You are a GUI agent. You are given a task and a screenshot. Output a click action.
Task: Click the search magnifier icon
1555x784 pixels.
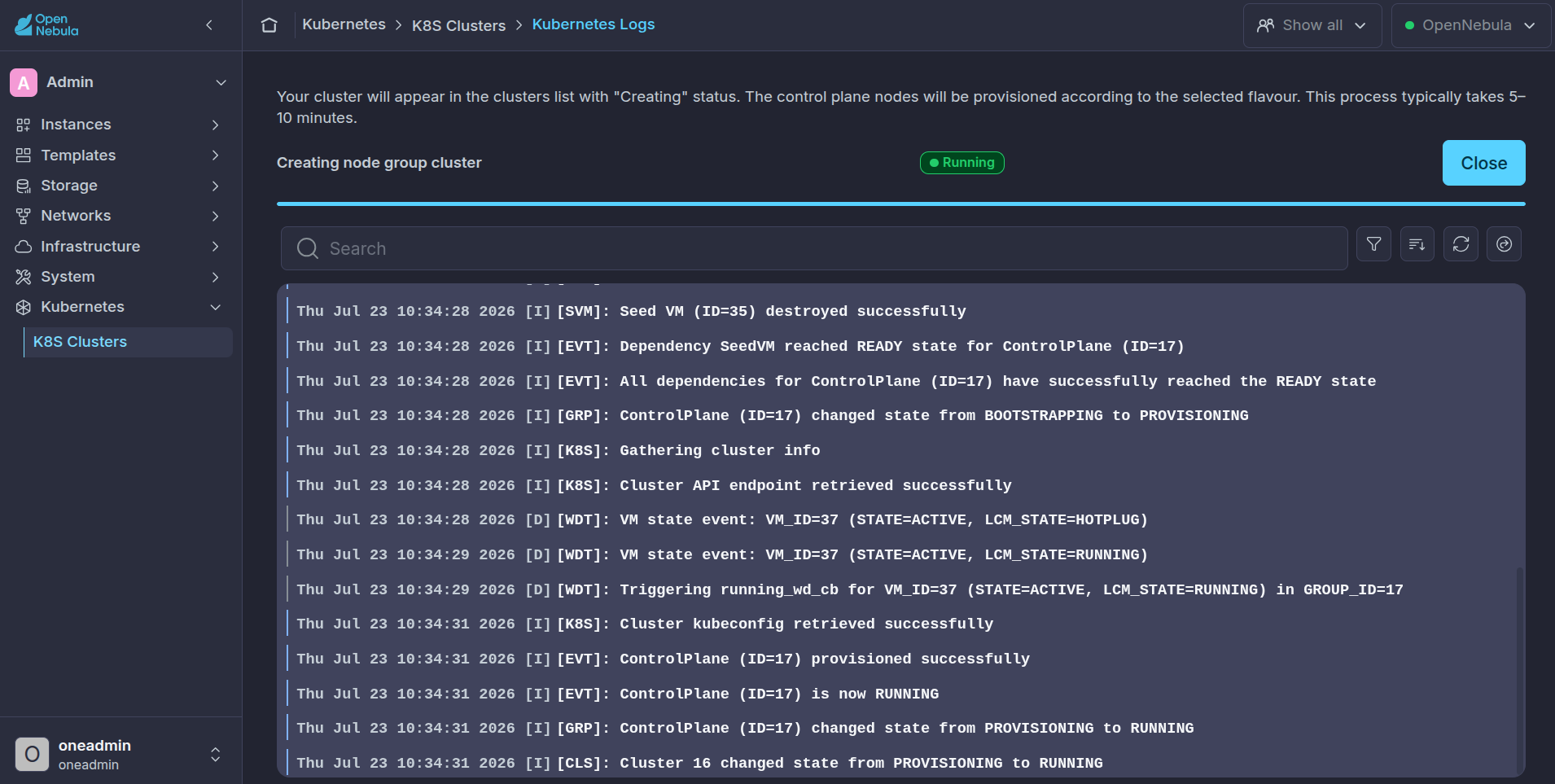click(308, 248)
